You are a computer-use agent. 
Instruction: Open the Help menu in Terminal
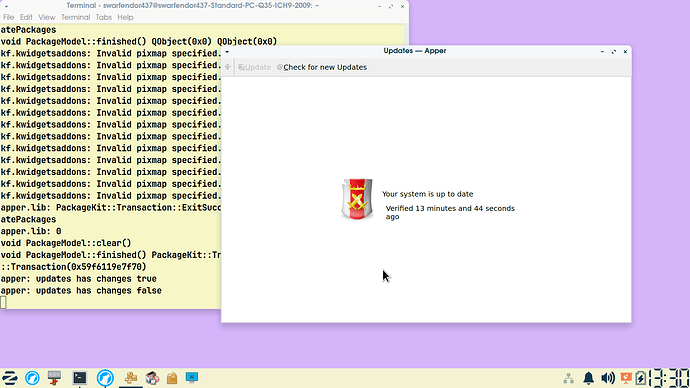click(125, 17)
